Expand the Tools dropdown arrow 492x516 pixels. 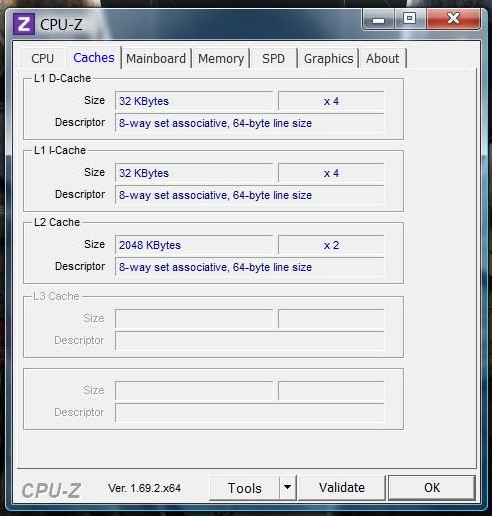click(287, 488)
